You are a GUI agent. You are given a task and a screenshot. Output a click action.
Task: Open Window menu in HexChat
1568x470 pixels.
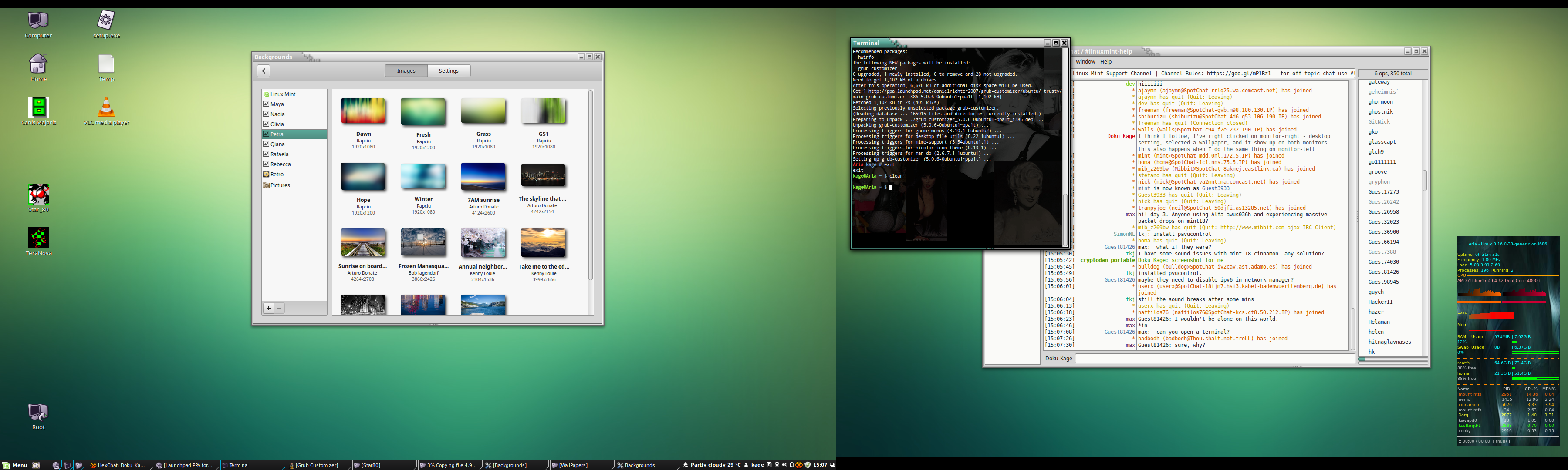click(x=1085, y=61)
